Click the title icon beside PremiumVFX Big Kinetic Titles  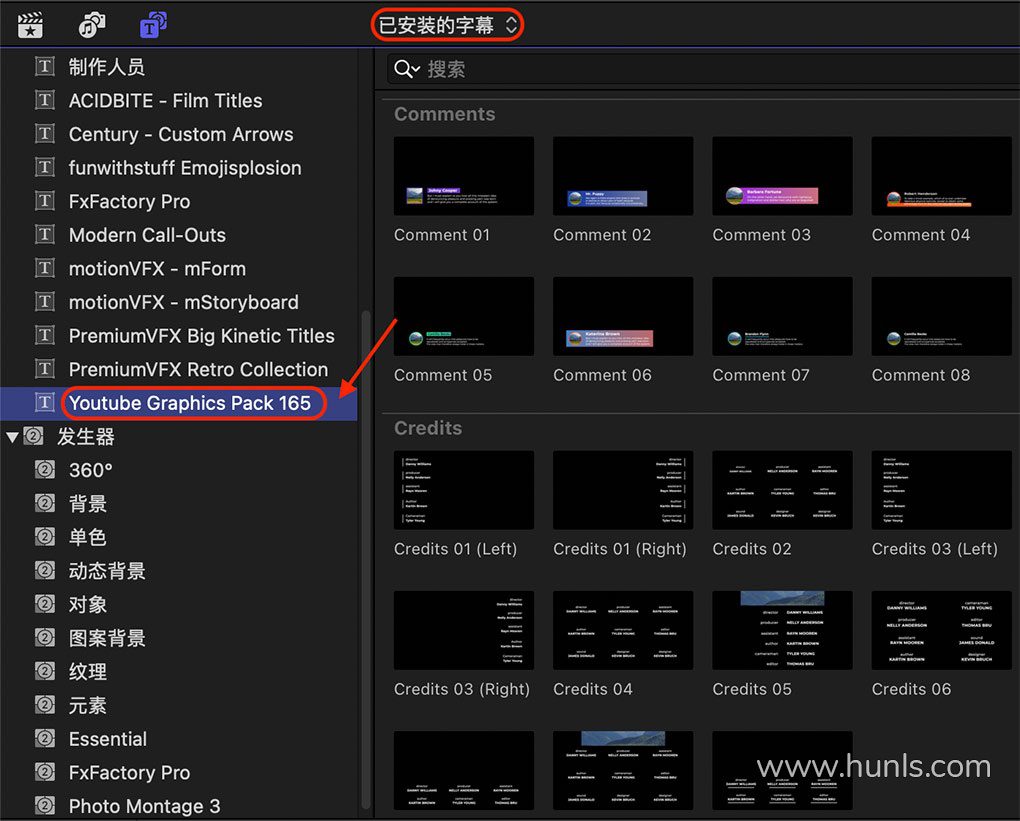point(44,335)
